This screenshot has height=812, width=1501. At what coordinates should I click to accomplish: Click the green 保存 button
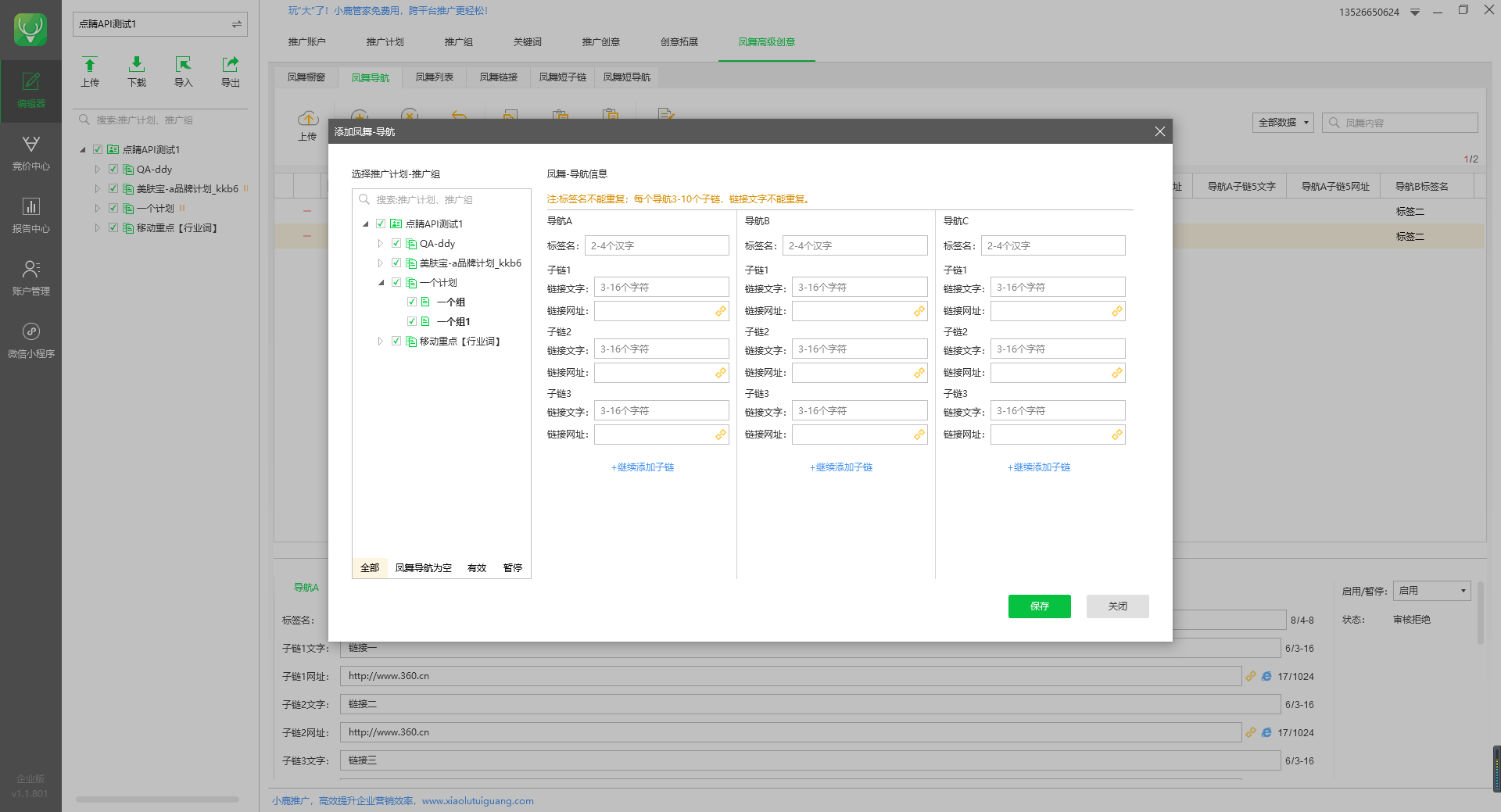(x=1040, y=606)
